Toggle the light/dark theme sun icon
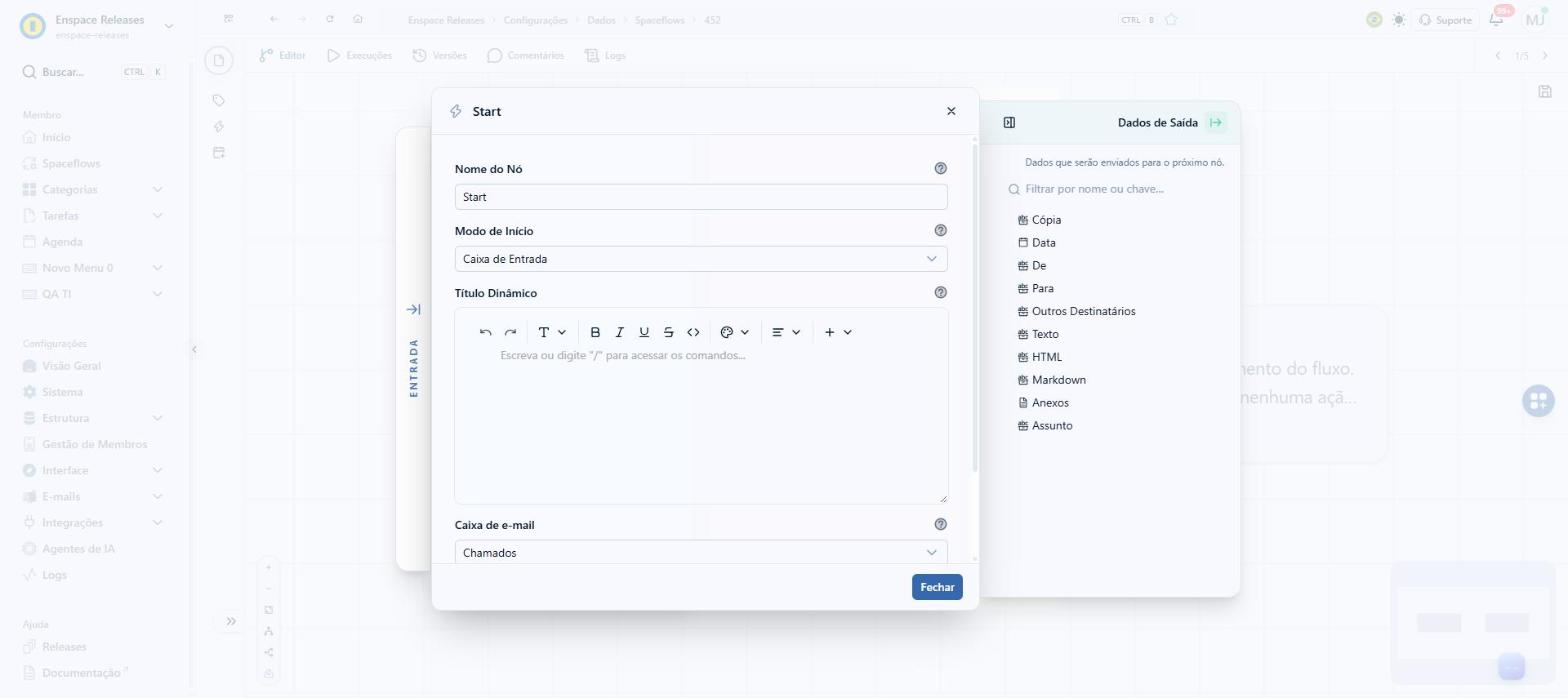This screenshot has width=1568, height=698. click(1399, 20)
